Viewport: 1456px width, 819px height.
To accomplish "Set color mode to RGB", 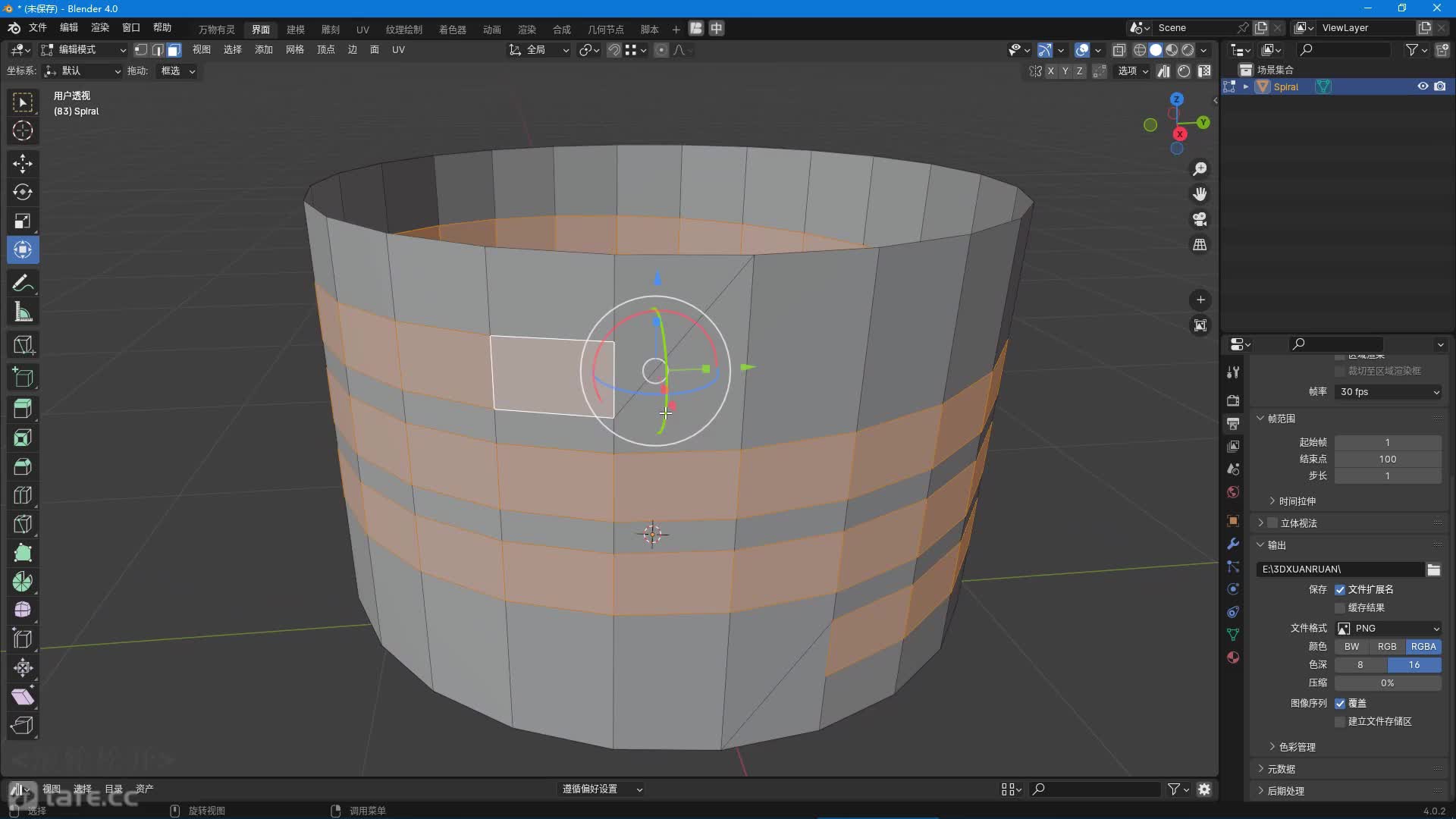I will pos(1387,647).
